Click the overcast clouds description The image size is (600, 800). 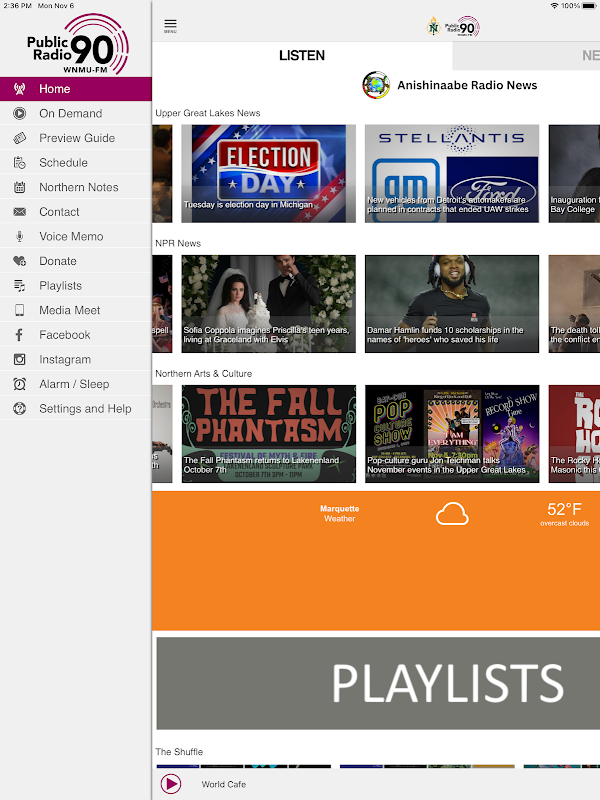(564, 523)
